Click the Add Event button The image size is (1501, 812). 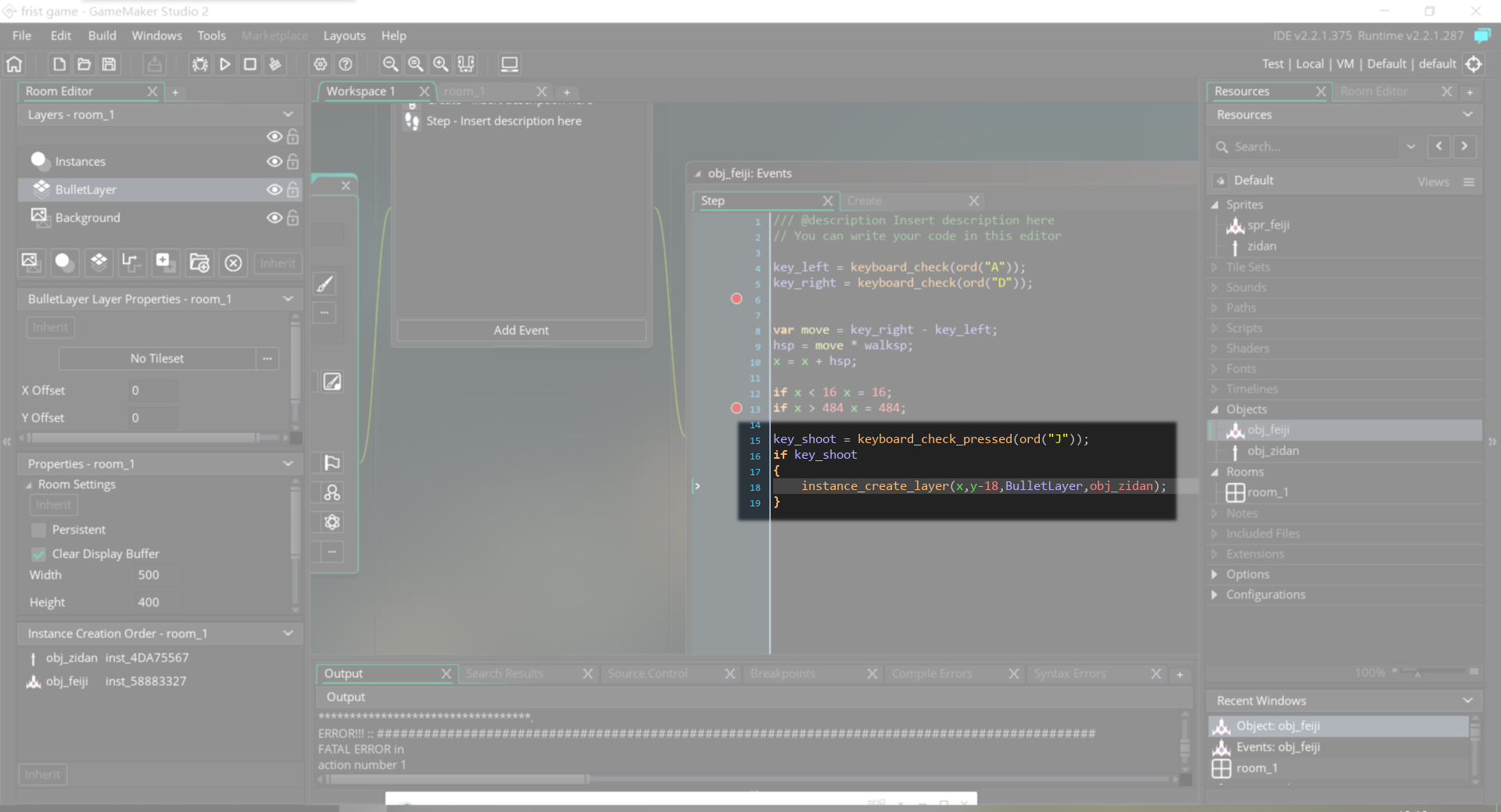click(521, 331)
